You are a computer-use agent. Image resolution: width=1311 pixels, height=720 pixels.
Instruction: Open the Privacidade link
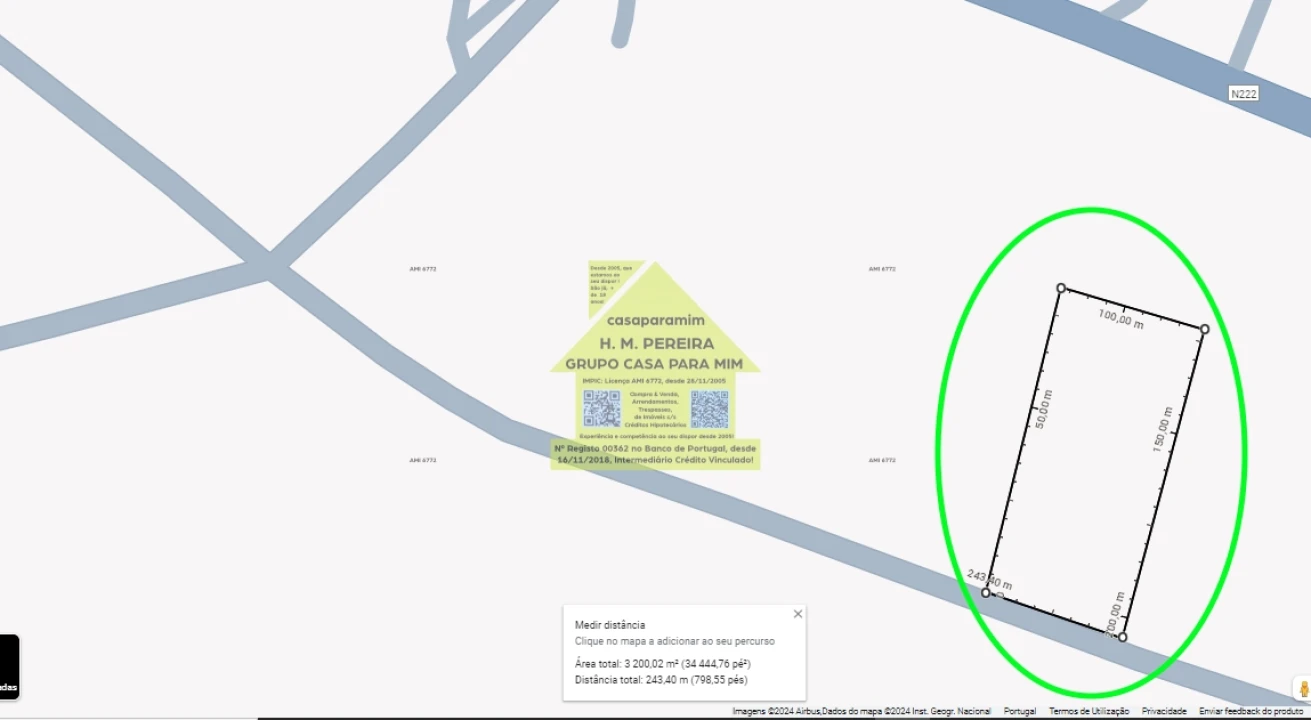[x=1164, y=711]
